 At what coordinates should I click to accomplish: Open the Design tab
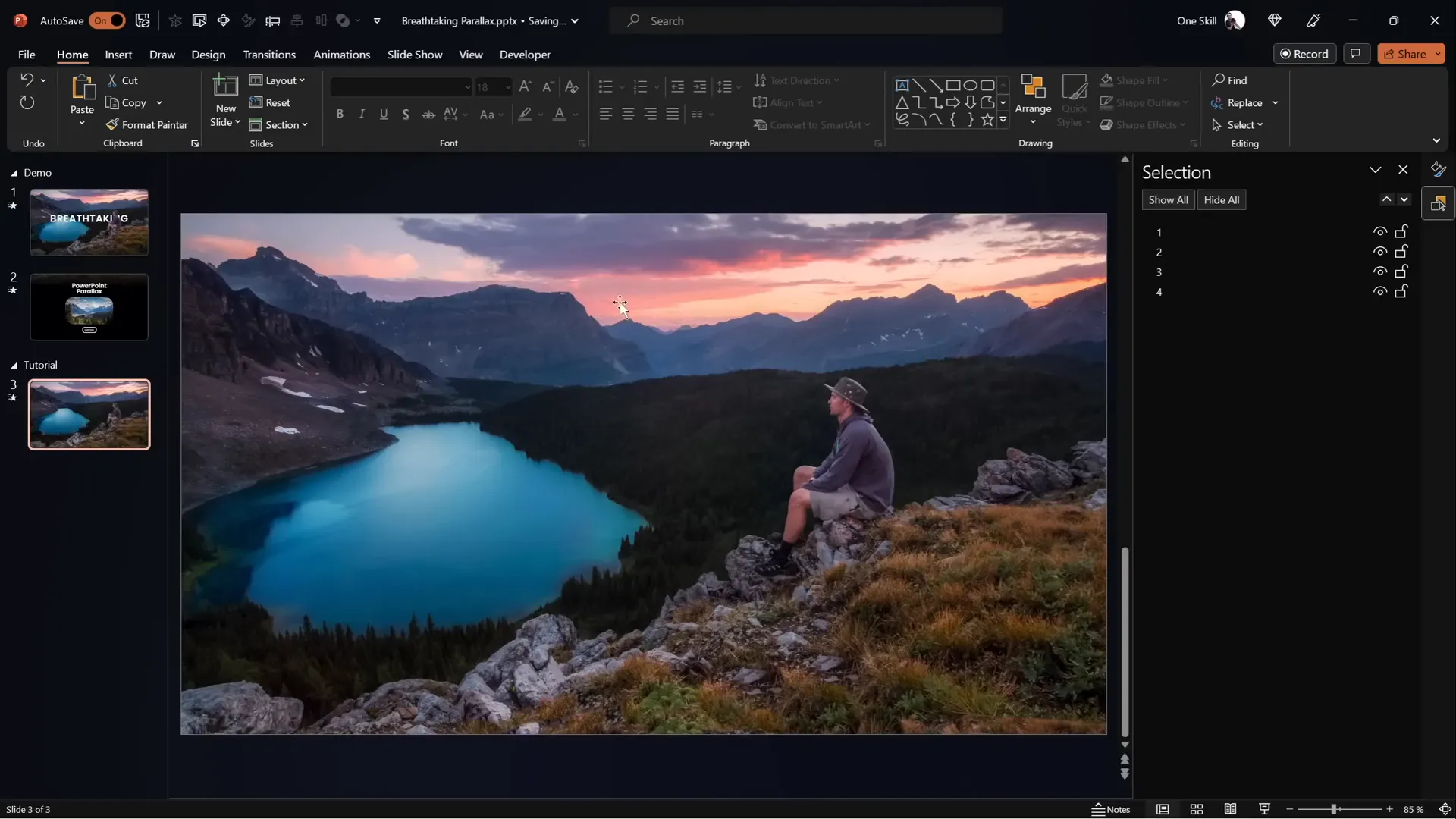pyautogui.click(x=209, y=54)
